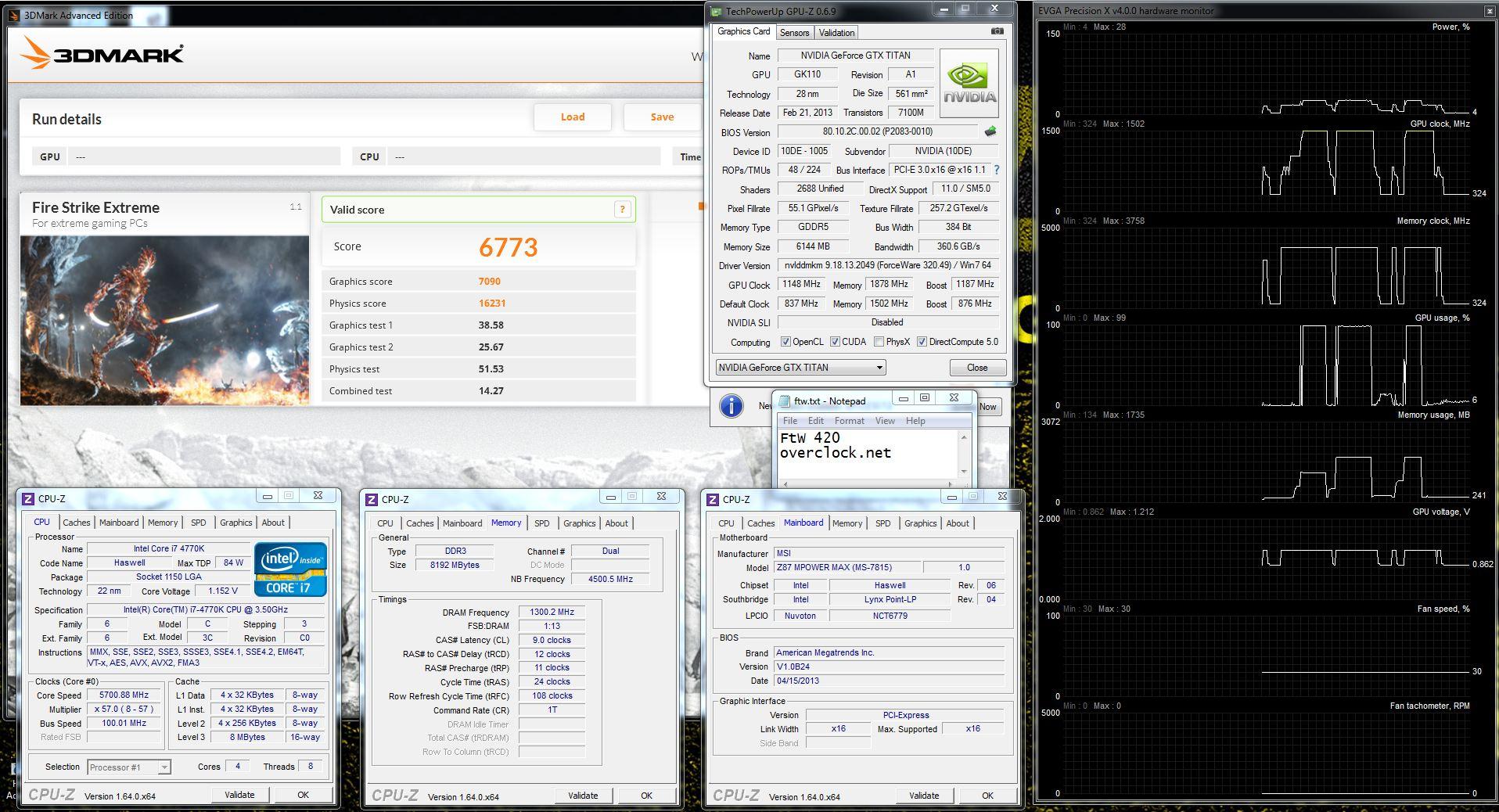Click the overall score 6773
1499x812 pixels.
pyautogui.click(x=509, y=247)
